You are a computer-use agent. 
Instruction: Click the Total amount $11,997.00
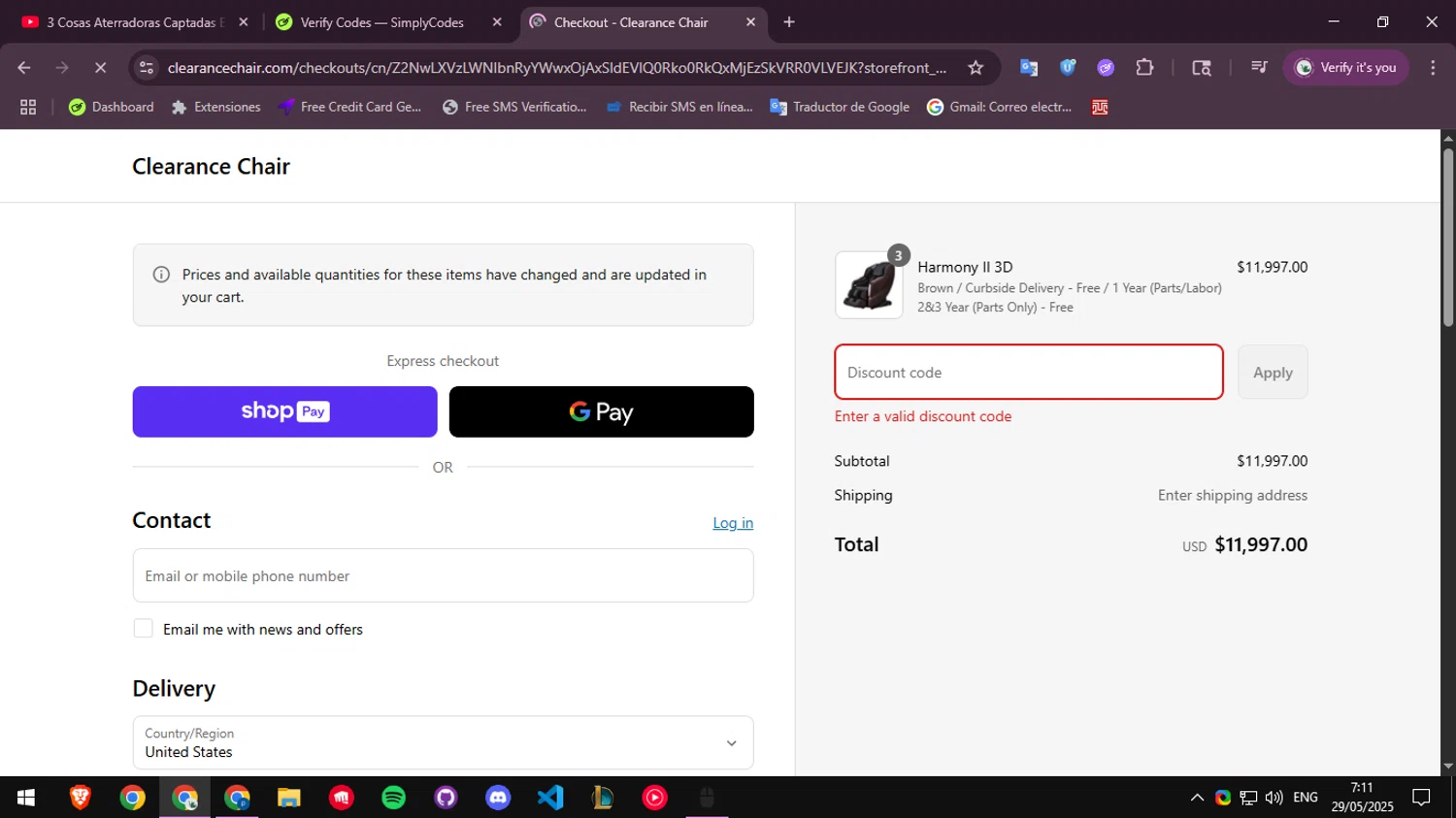(x=1261, y=544)
